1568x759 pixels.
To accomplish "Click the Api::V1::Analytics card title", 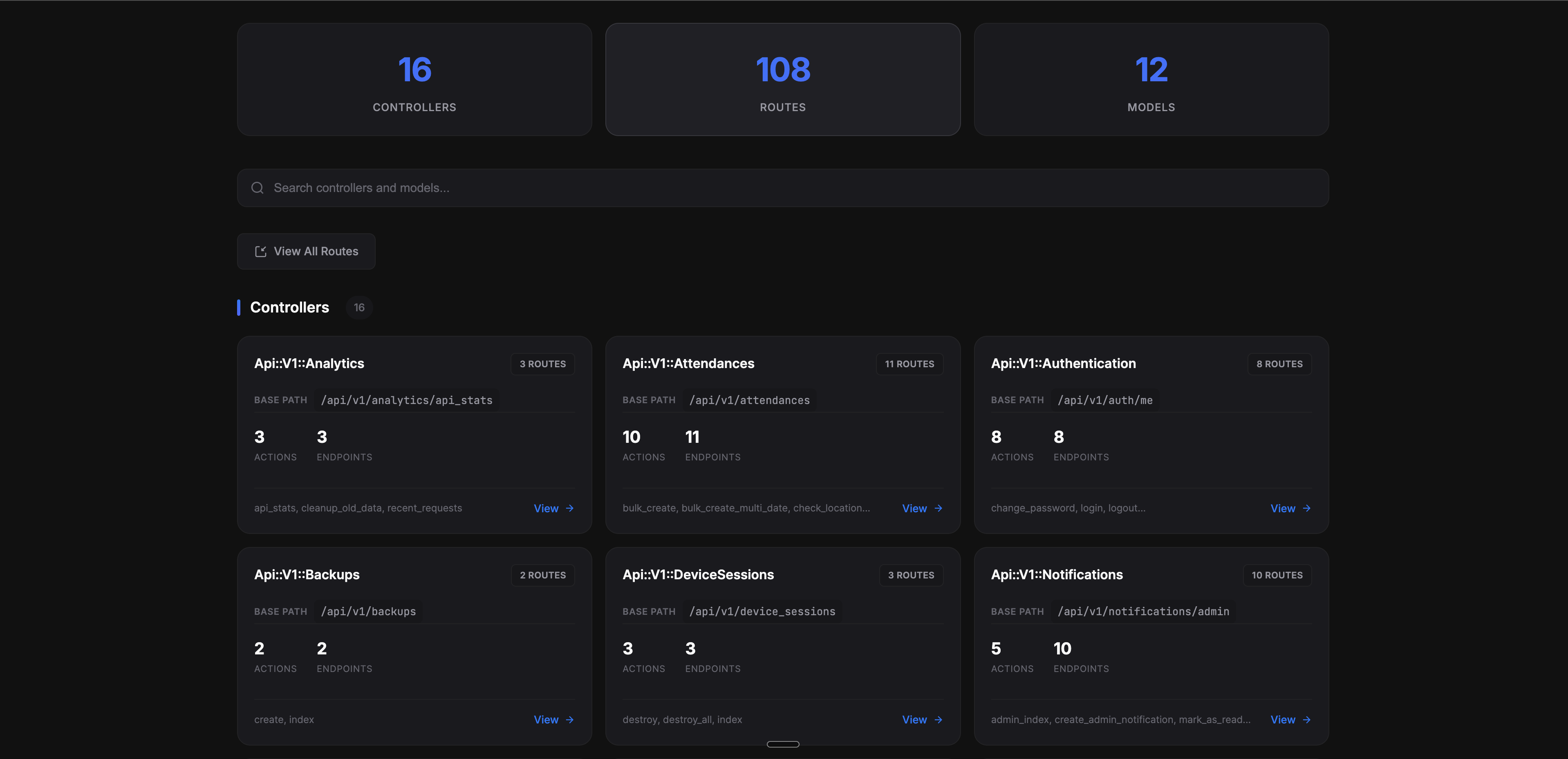I will tap(309, 364).
